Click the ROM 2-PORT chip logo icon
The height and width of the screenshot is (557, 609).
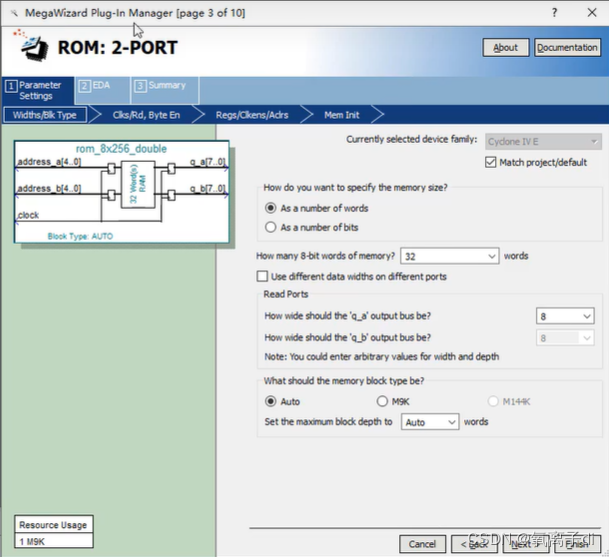pos(32,45)
